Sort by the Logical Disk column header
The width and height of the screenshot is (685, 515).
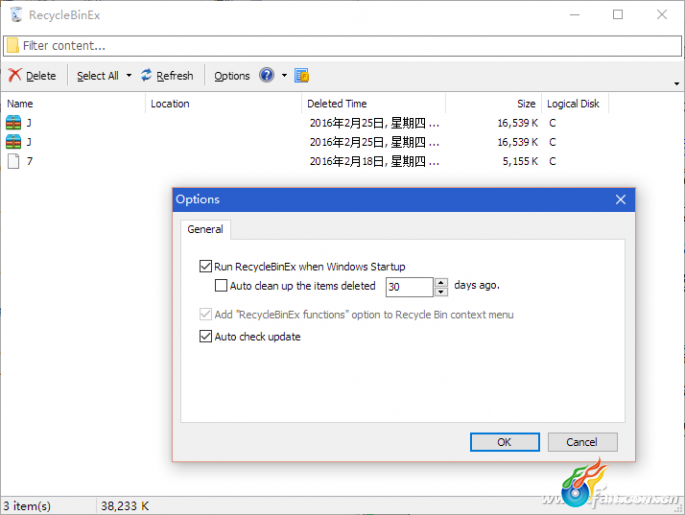[573, 104]
